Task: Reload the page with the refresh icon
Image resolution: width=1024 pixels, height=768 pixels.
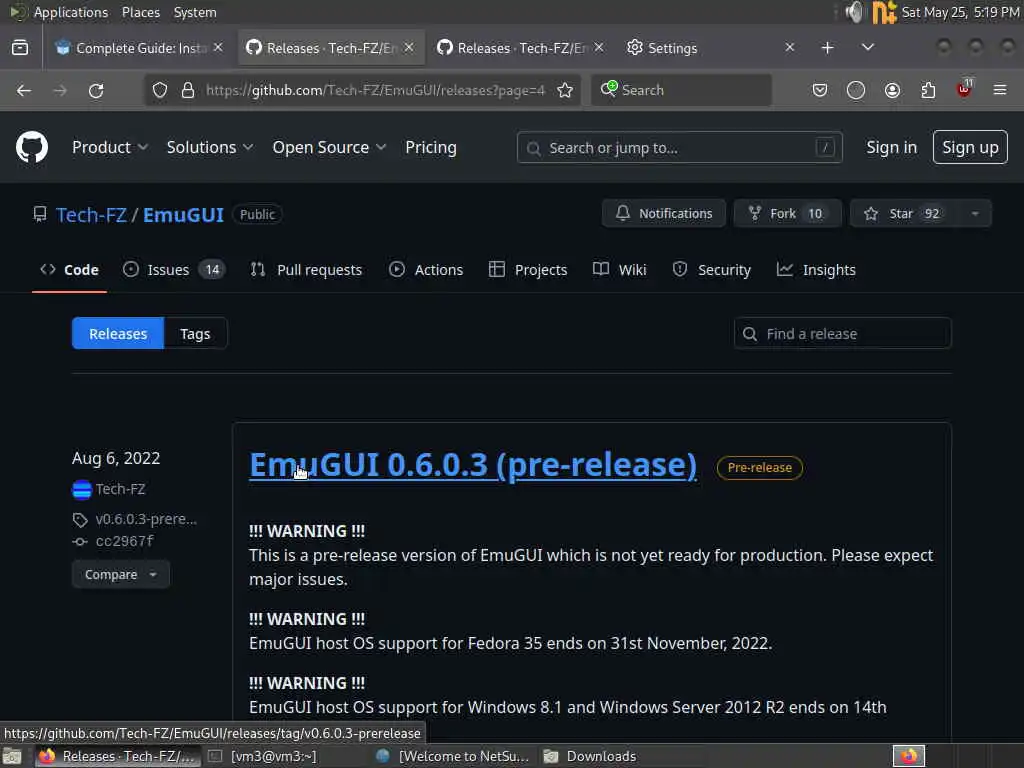Action: (x=96, y=90)
